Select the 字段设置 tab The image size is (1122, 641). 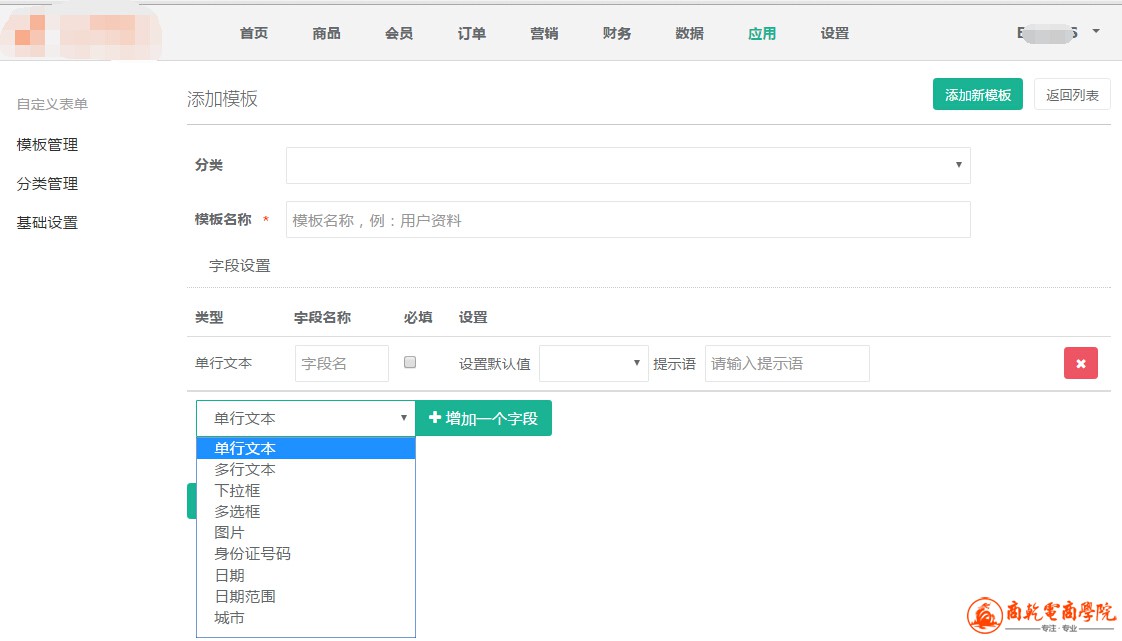point(240,265)
